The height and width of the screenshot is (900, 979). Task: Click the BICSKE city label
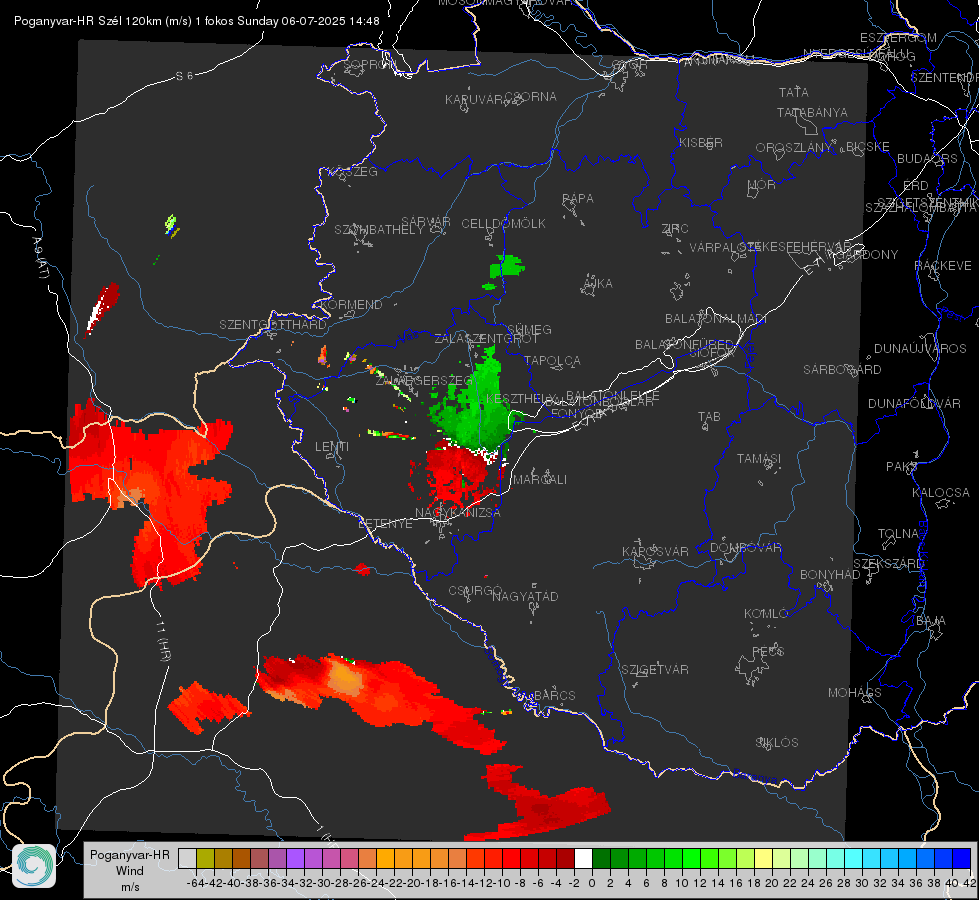(868, 147)
